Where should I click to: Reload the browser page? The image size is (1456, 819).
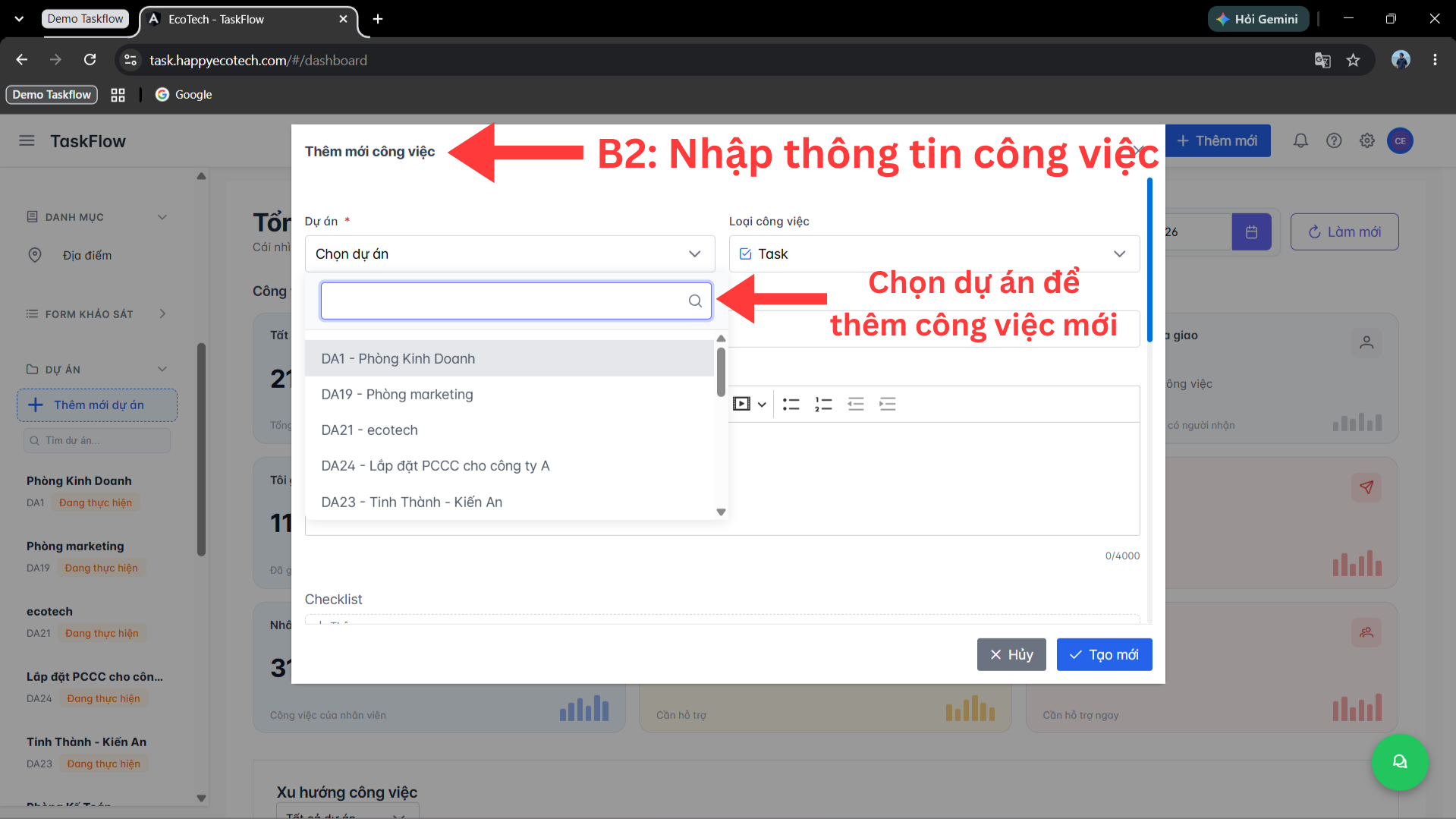(90, 60)
